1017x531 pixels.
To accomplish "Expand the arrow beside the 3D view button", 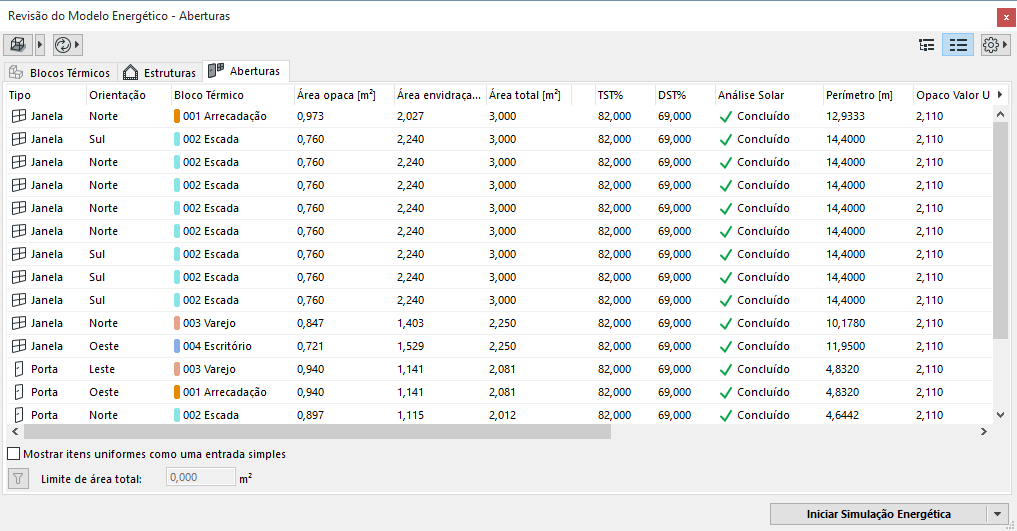I will pos(40,45).
